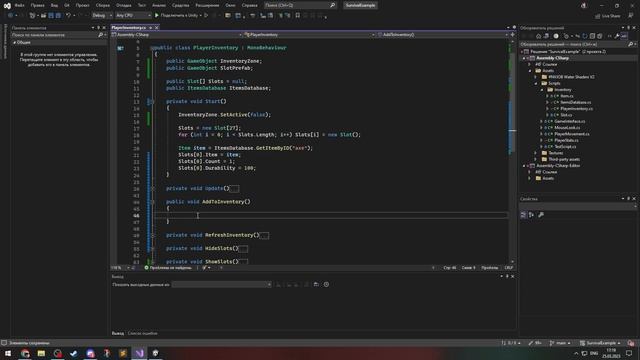Click the Undo arrow in the toolbar
The image size is (640, 360).
[x=68, y=15]
